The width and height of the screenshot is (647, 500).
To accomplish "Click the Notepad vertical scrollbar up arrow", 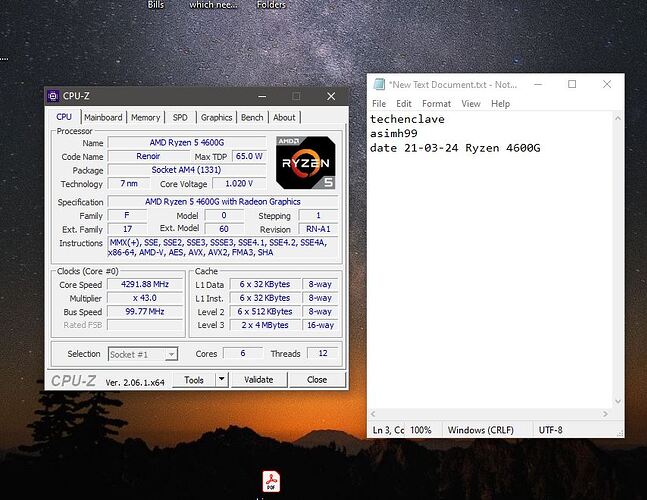I will [x=618, y=118].
